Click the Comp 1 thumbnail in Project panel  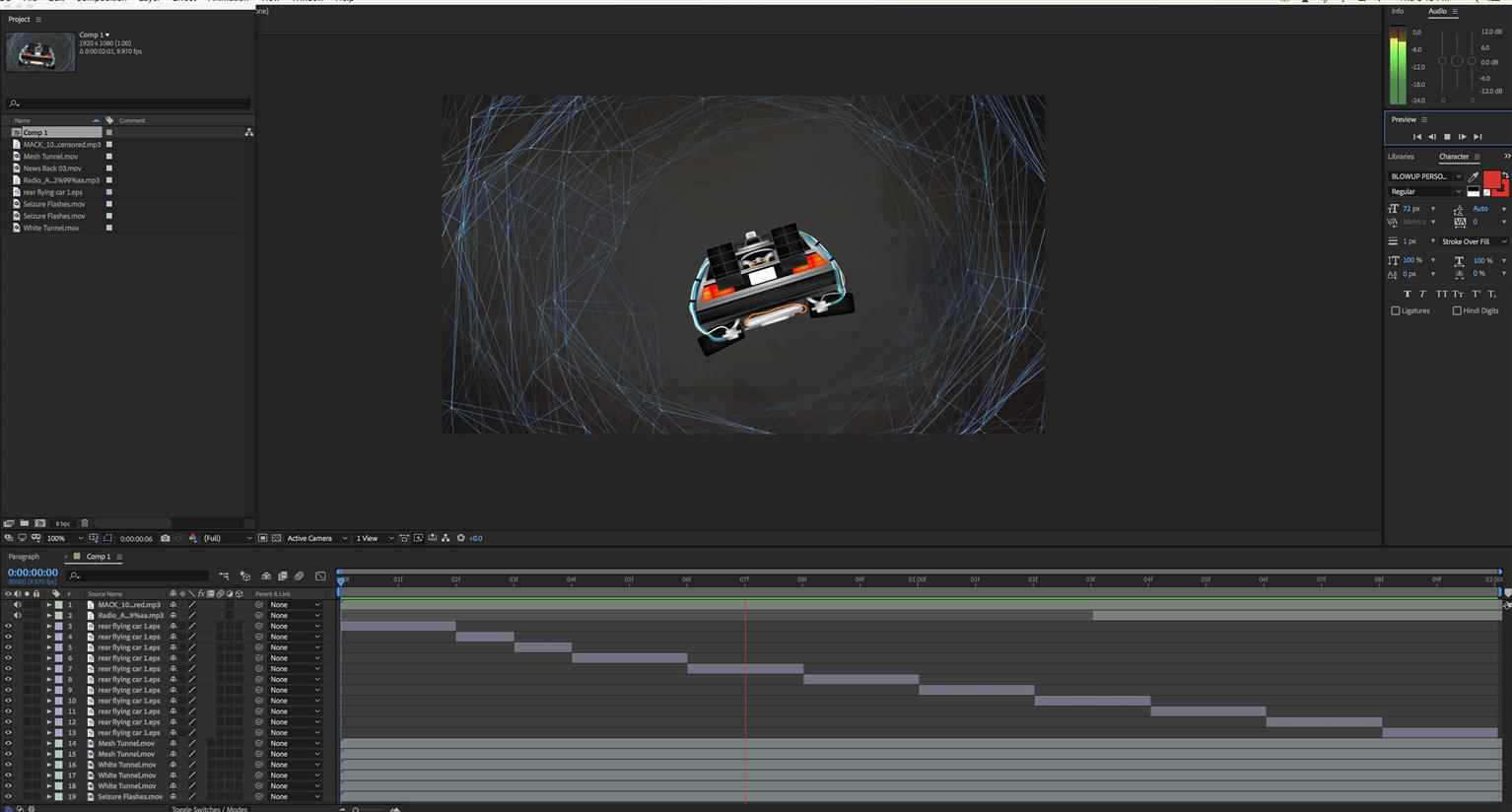coord(40,52)
